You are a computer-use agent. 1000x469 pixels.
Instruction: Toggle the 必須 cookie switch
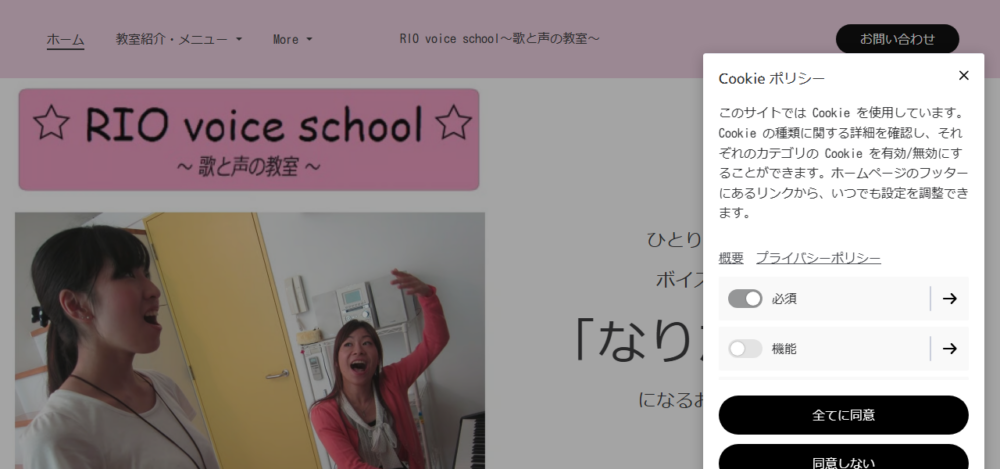click(x=745, y=299)
